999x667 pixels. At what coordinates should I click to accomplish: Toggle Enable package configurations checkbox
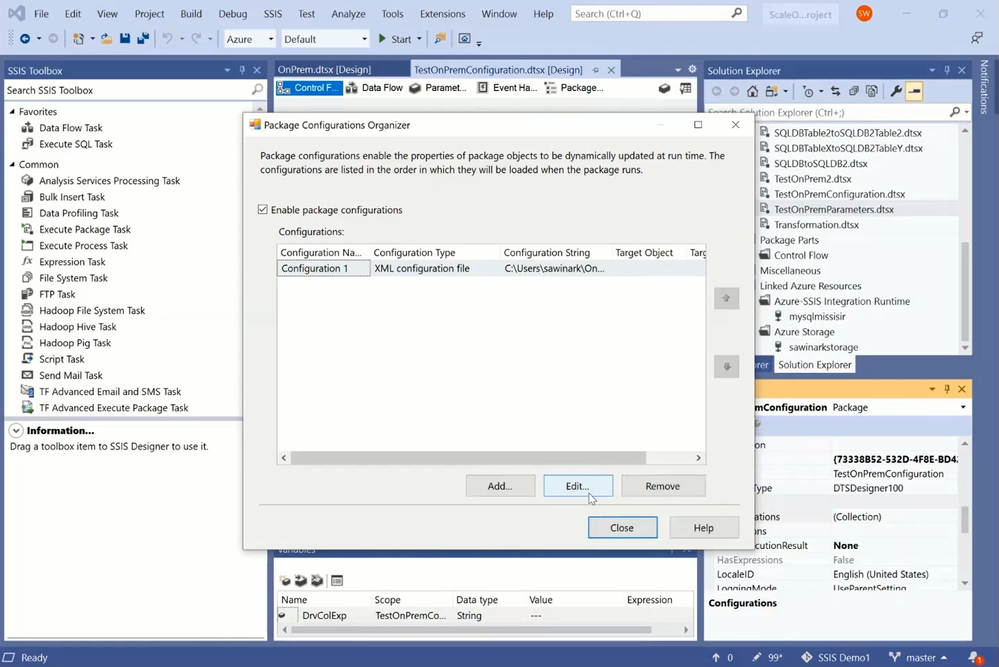coord(262,210)
